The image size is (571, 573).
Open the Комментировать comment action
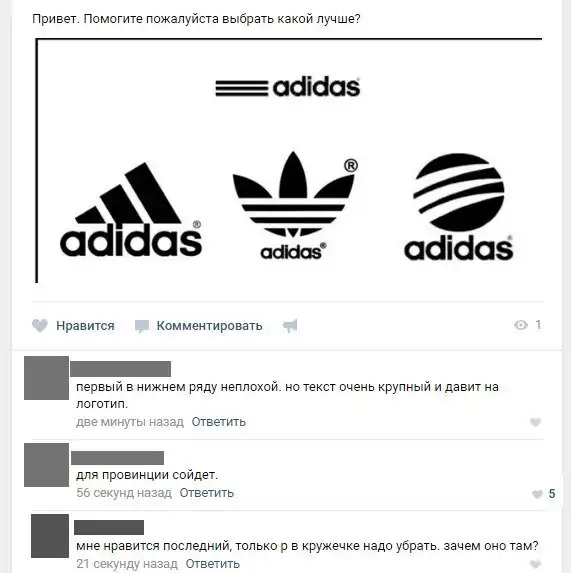(x=209, y=326)
